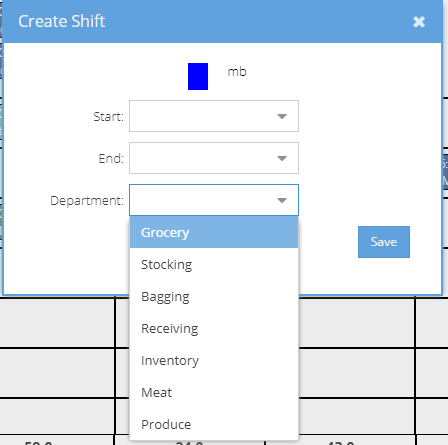The width and height of the screenshot is (448, 445).
Task: Choose the Receiving department option
Action: pyautogui.click(x=214, y=328)
